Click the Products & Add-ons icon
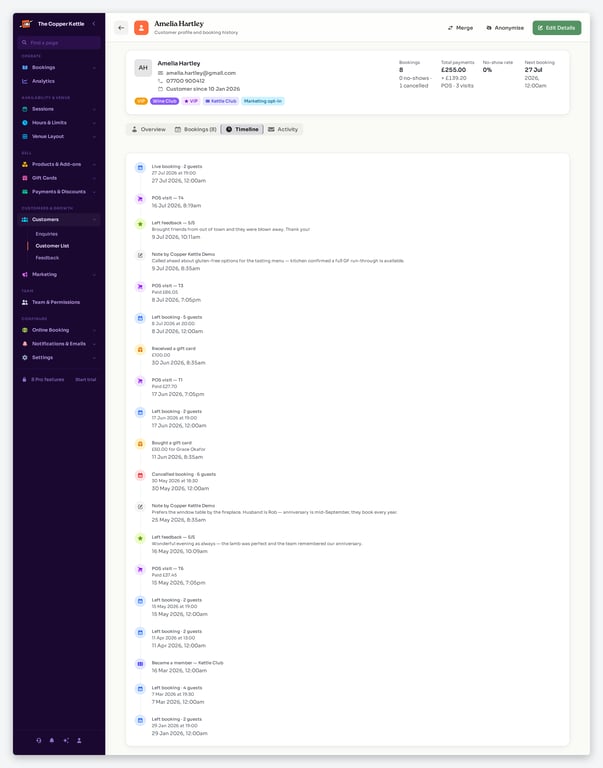Viewport: 603px width, 768px height. pyautogui.click(x=25, y=165)
